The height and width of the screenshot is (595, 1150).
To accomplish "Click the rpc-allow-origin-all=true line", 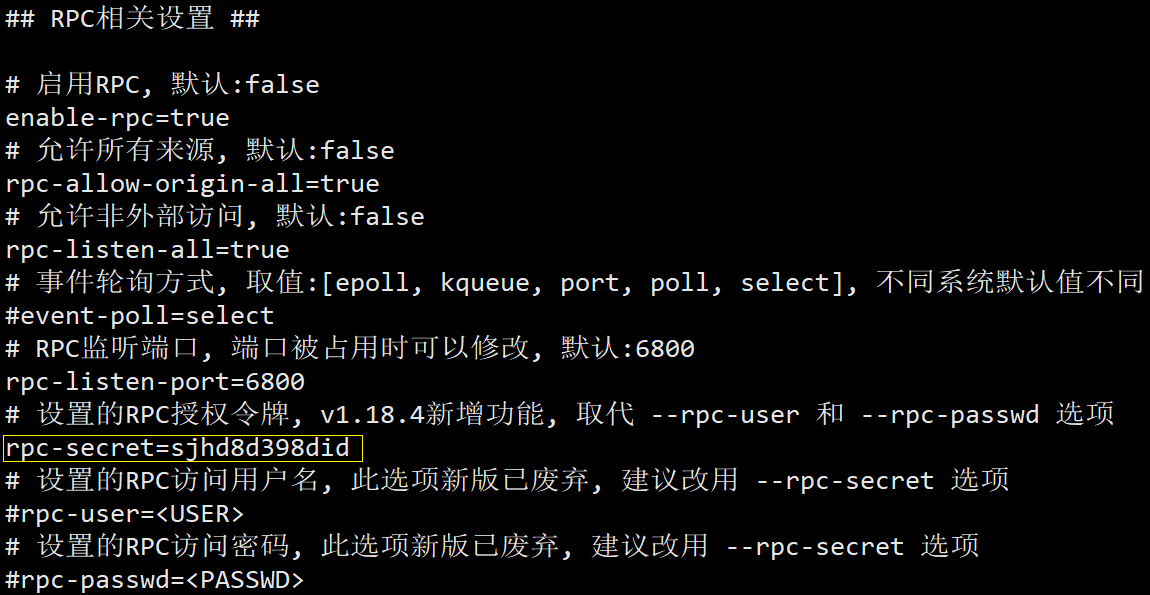I will [192, 184].
